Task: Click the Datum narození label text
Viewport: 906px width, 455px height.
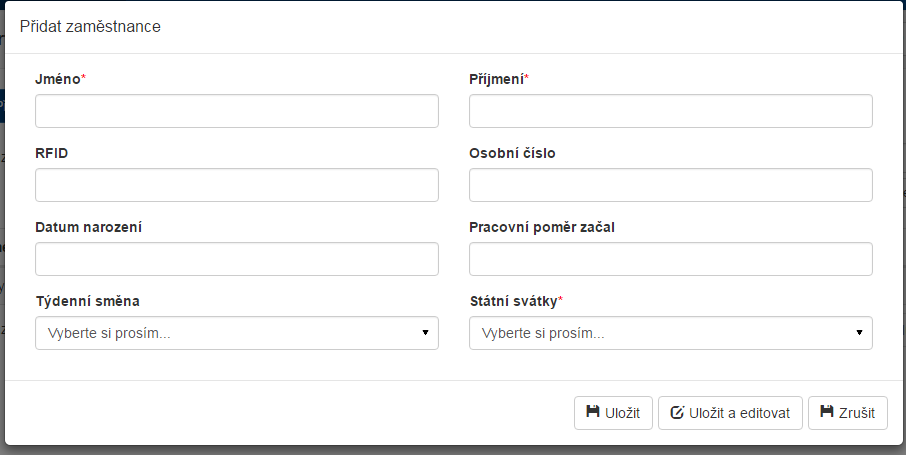Action: coord(88,227)
